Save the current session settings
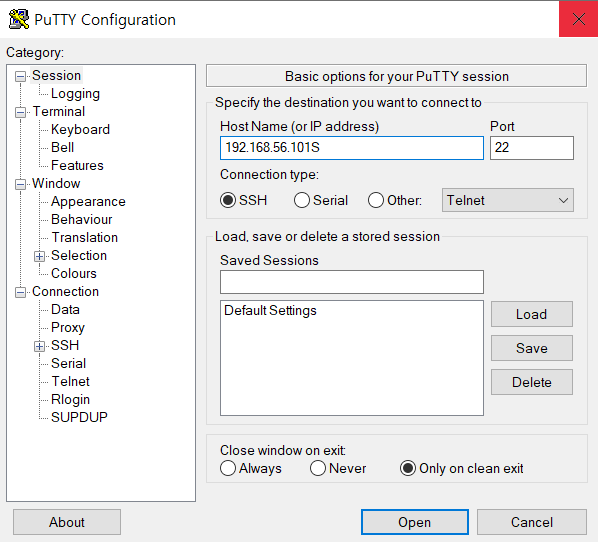This screenshot has height=542, width=598. point(532,348)
